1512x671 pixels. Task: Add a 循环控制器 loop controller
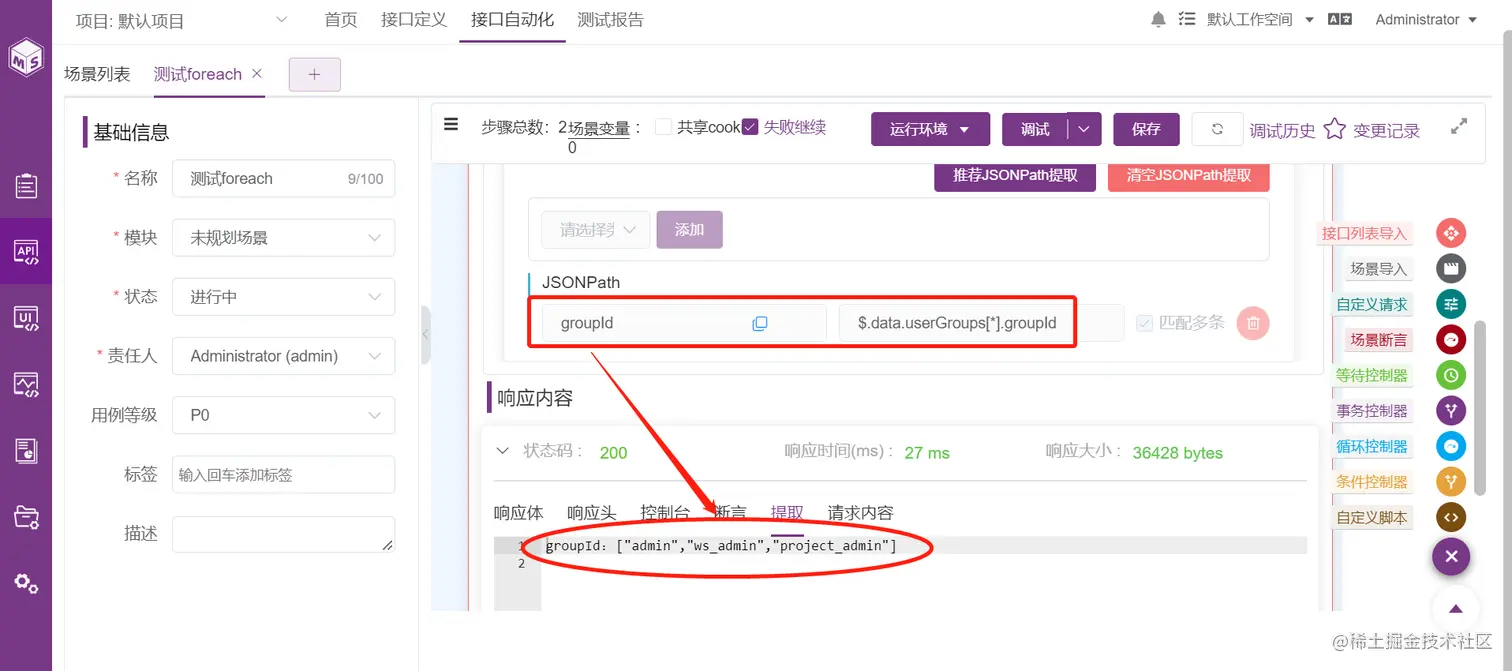(1451, 446)
